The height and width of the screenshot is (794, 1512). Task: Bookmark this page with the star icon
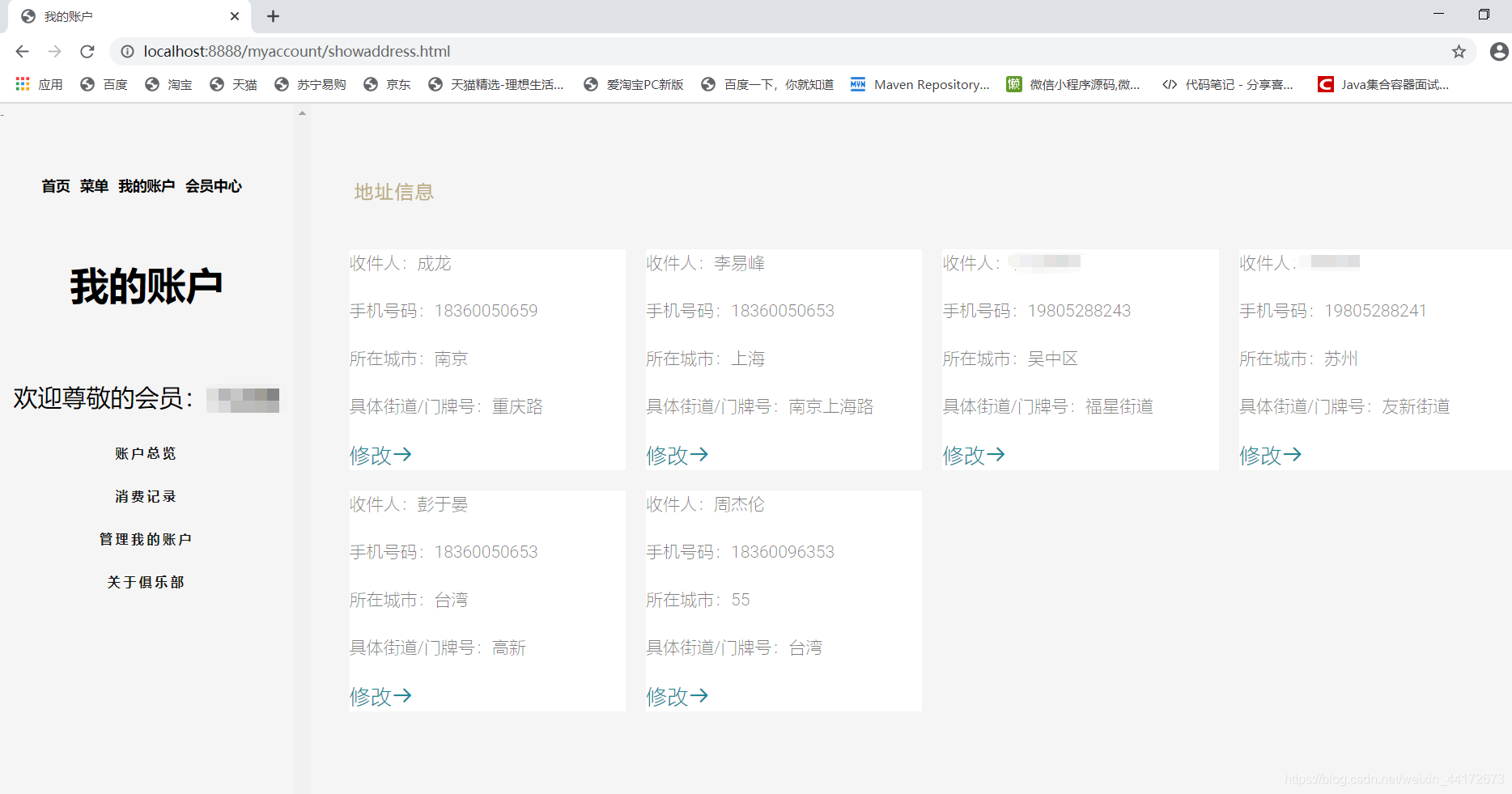pos(1459,51)
